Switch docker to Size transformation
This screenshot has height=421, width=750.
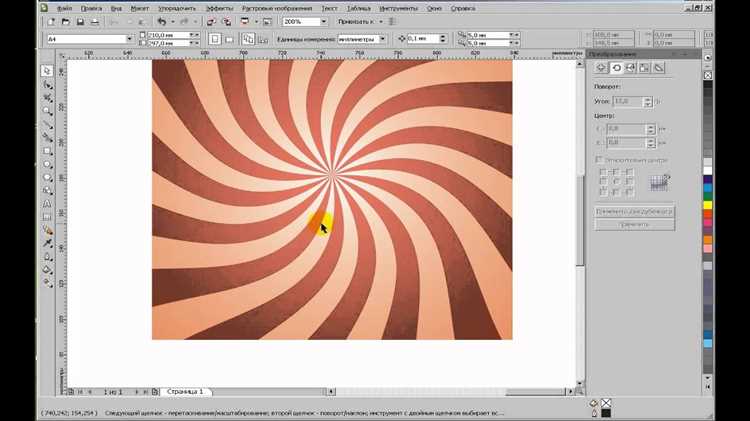tap(645, 68)
